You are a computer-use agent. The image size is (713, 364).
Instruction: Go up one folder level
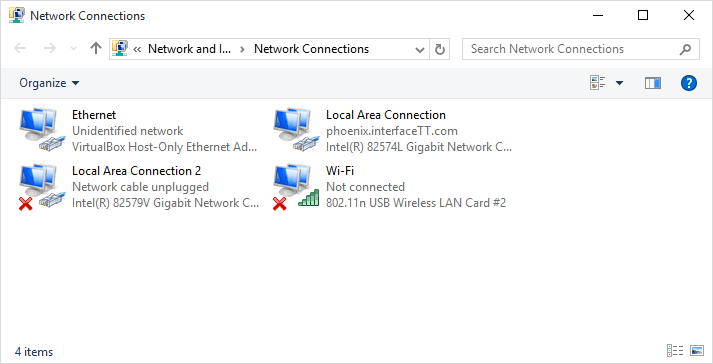pos(95,48)
